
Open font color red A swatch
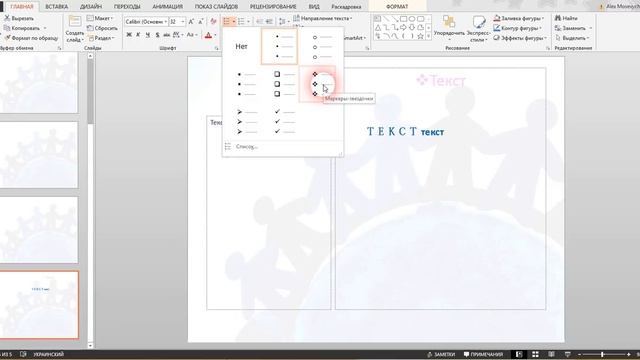pyautogui.click(x=208, y=35)
